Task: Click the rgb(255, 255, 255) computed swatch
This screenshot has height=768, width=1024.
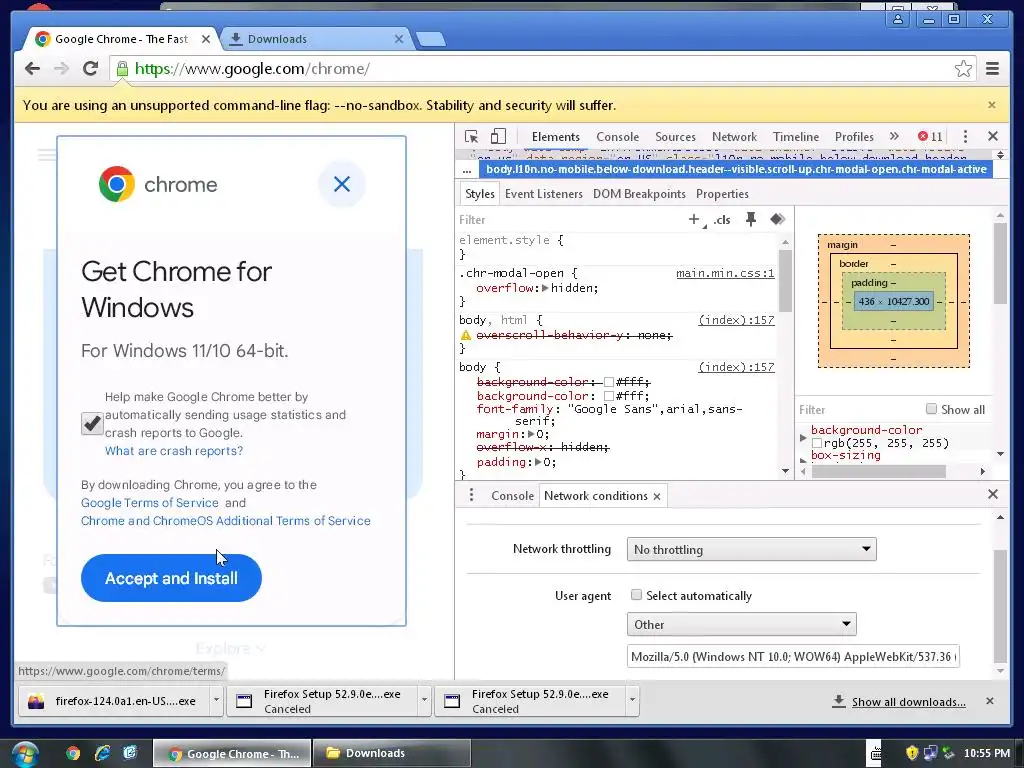Action: [x=816, y=443]
